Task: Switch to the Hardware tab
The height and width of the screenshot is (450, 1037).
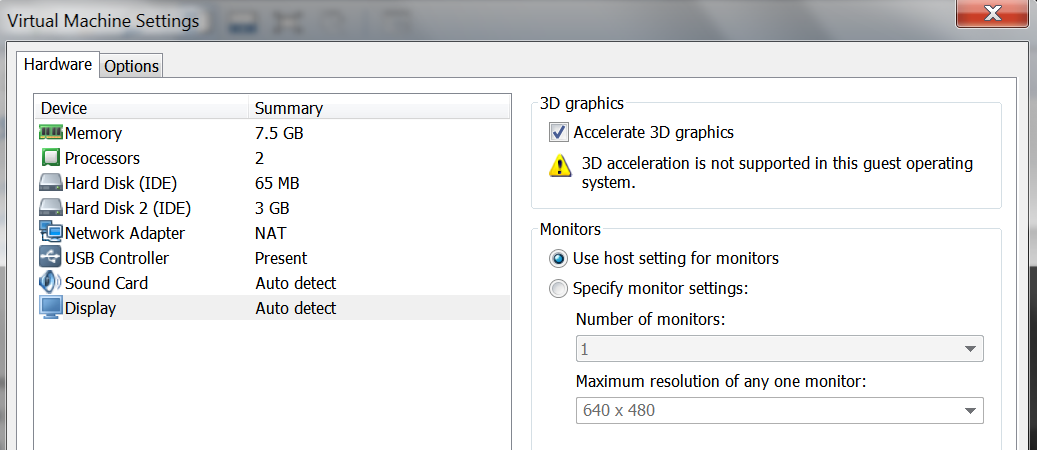Action: pos(58,65)
